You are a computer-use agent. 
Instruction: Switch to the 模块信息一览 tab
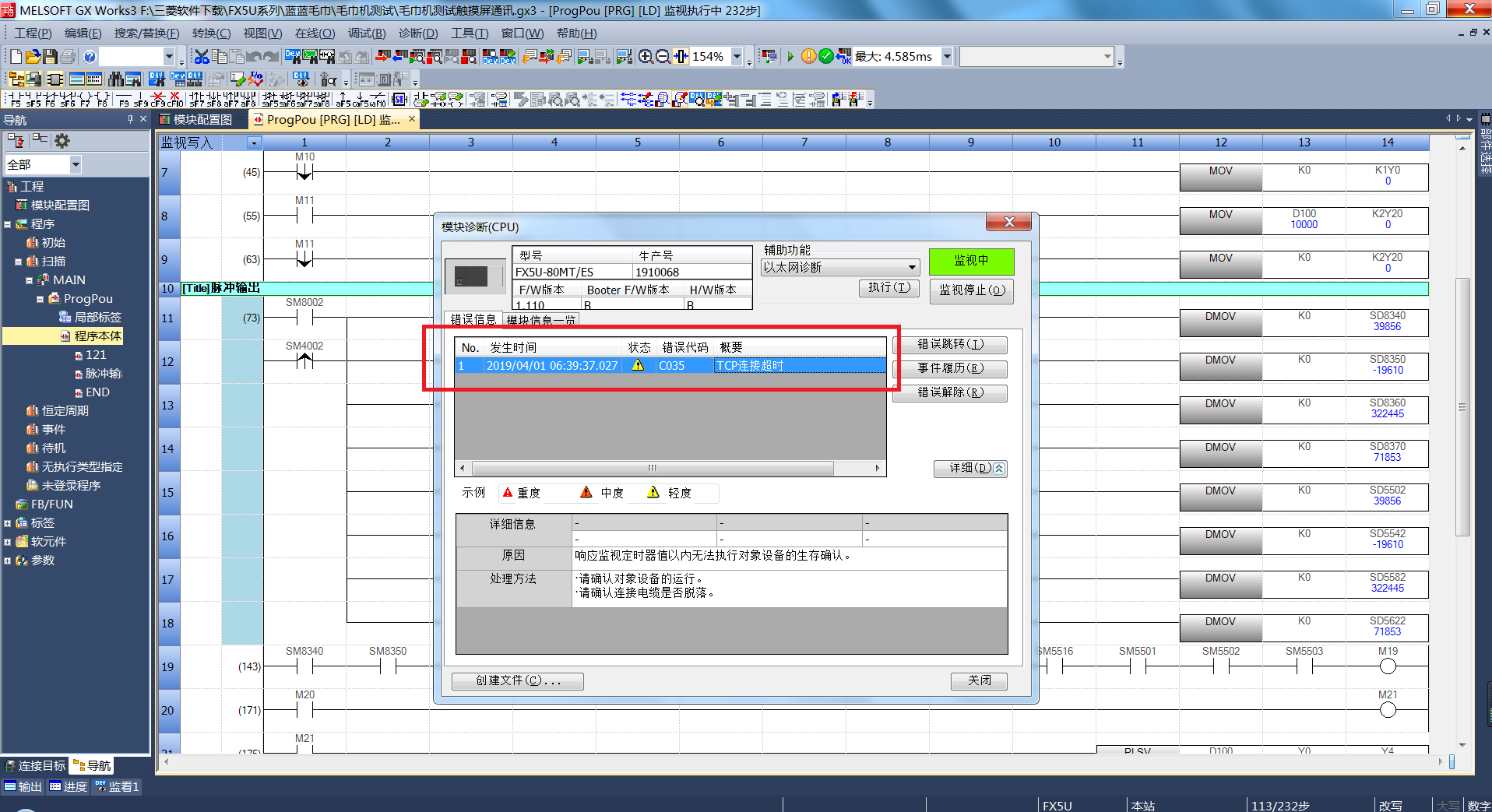coord(540,320)
